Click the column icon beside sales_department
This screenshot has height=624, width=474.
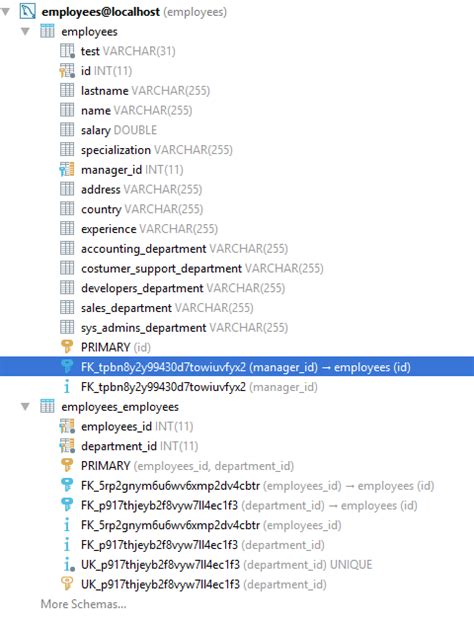[x=67, y=308]
